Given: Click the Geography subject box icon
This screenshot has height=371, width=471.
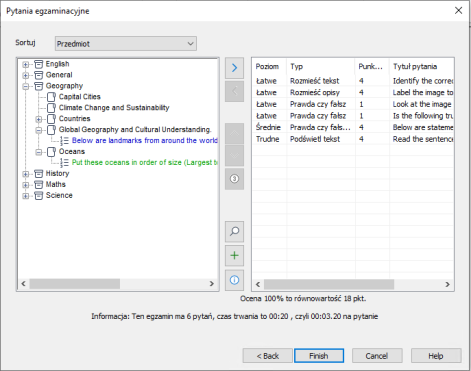Looking at the screenshot, I should coord(39,86).
